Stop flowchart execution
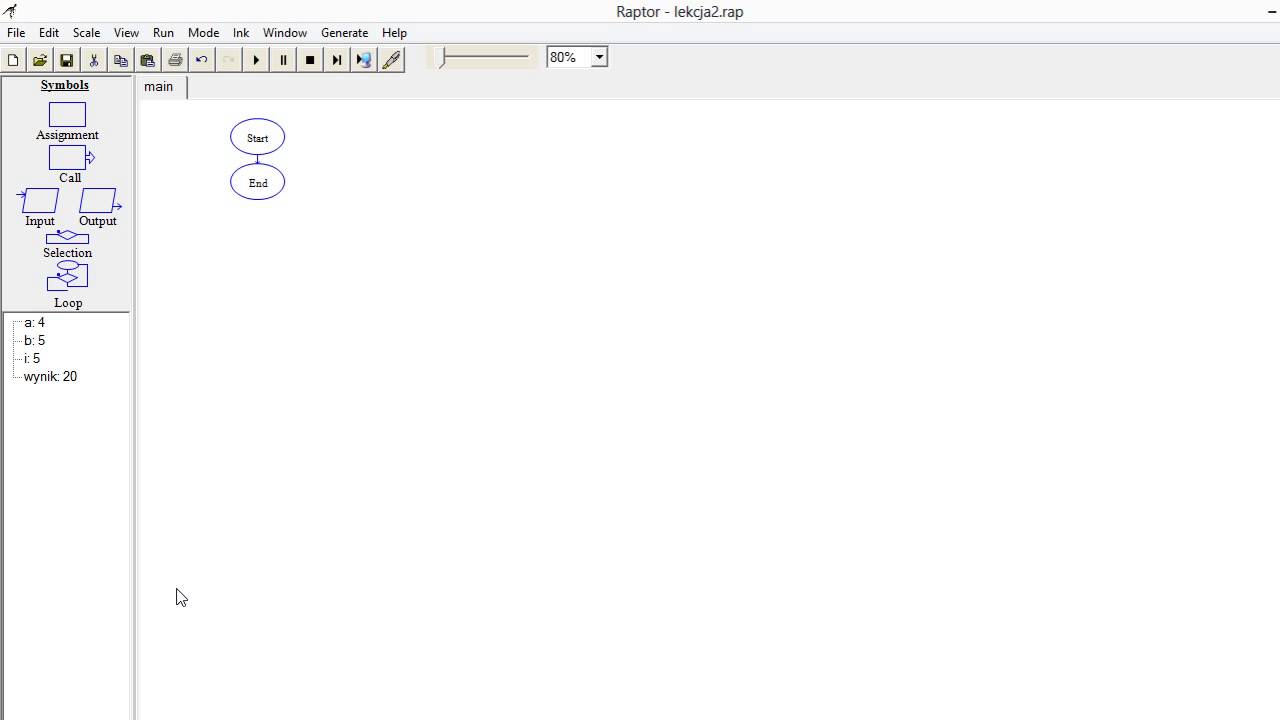Screen dimensions: 1280x720 click(310, 60)
